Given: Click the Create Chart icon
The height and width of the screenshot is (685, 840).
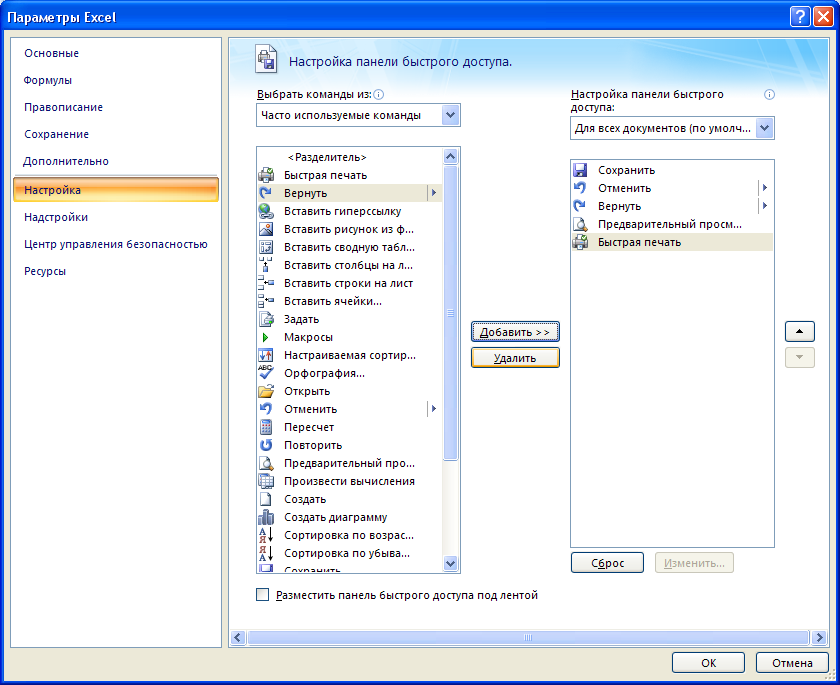Looking at the screenshot, I should 266,517.
